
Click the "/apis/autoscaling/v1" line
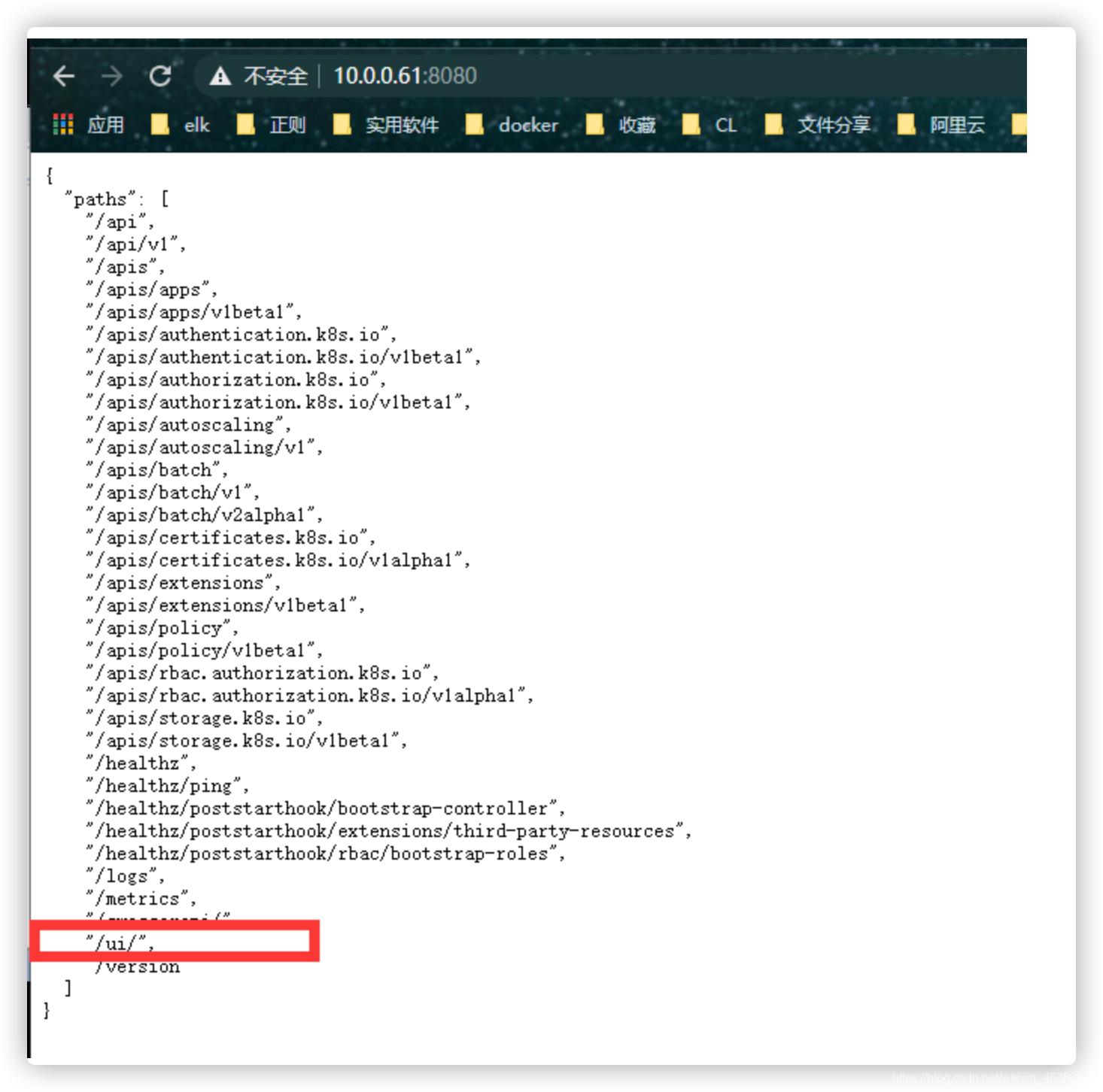click(x=205, y=447)
